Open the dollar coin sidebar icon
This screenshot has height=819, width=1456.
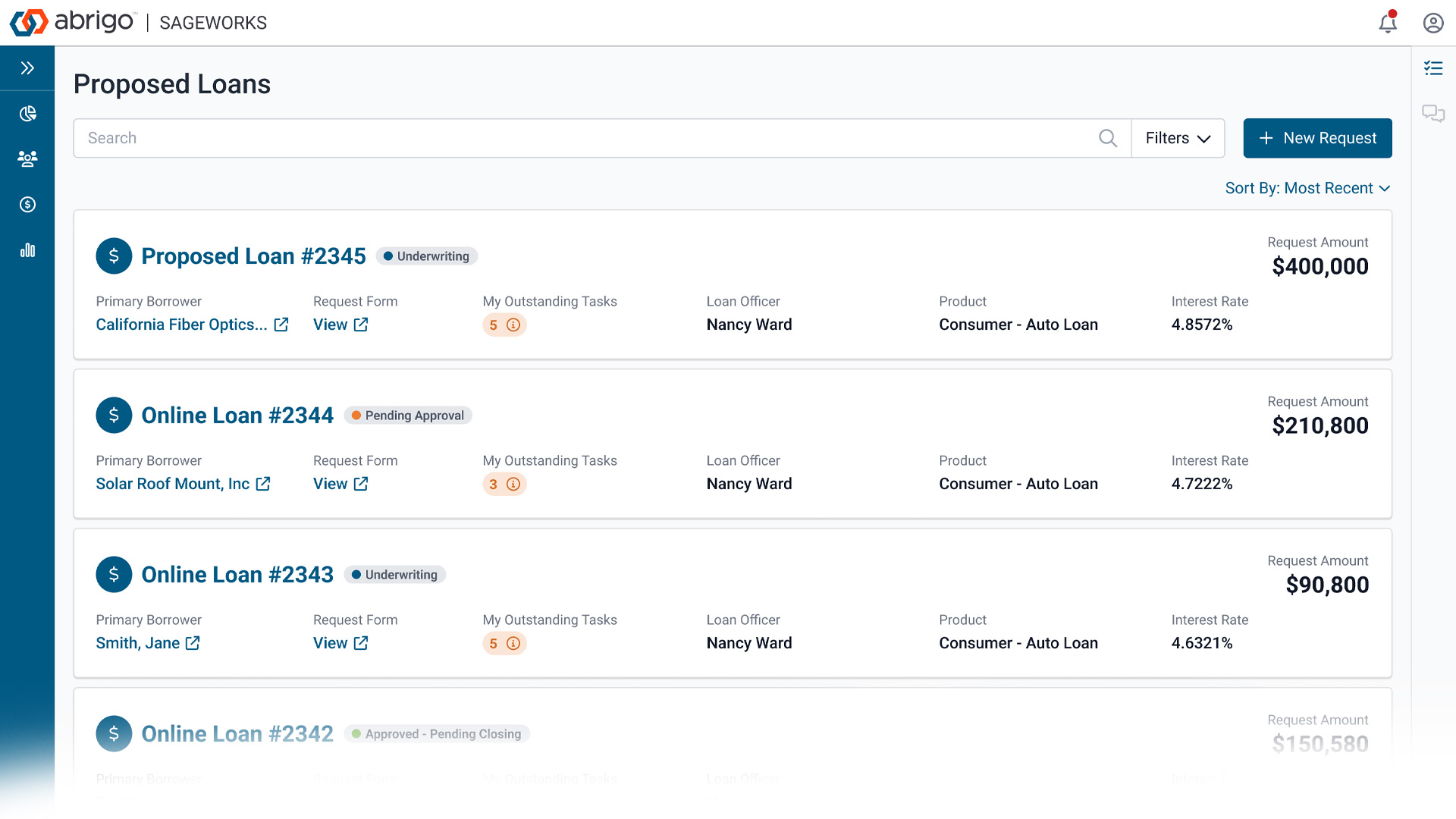click(27, 204)
